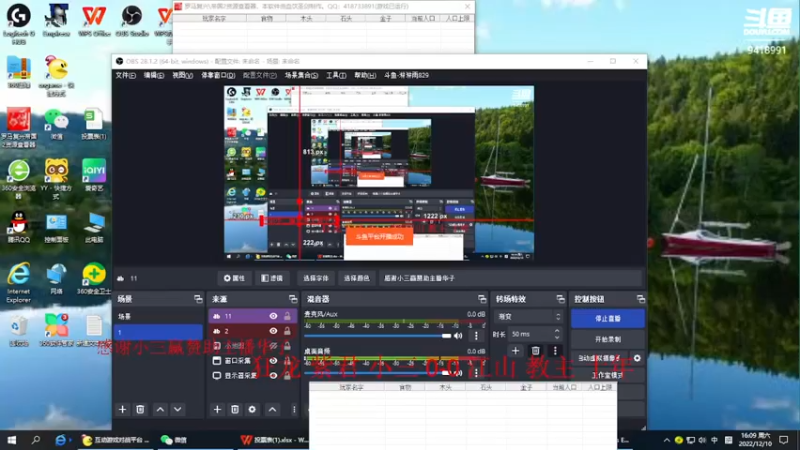Open source properties gear in sources toolbar
The image size is (800, 450).
click(252, 409)
